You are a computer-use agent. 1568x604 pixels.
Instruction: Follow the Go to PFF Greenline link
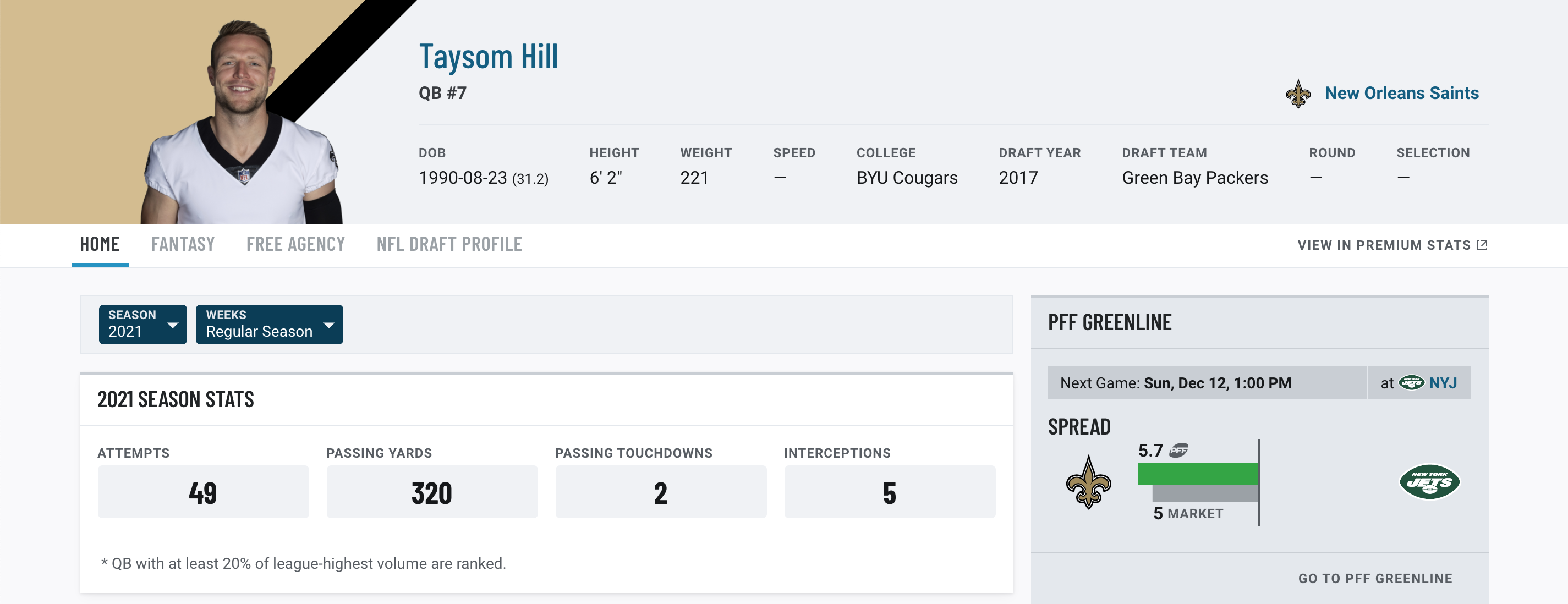[1375, 579]
